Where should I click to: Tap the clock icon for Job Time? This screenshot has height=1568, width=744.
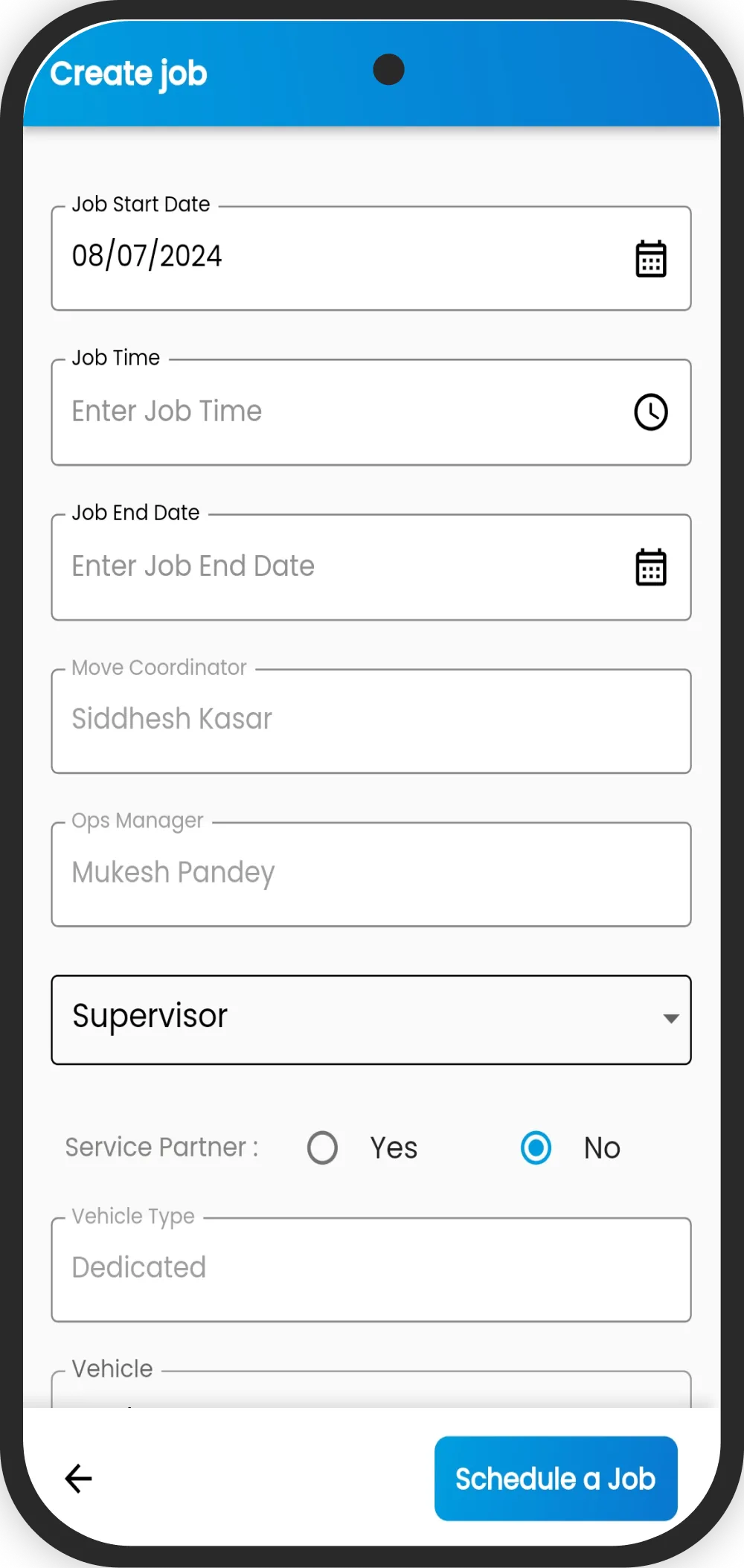650,412
